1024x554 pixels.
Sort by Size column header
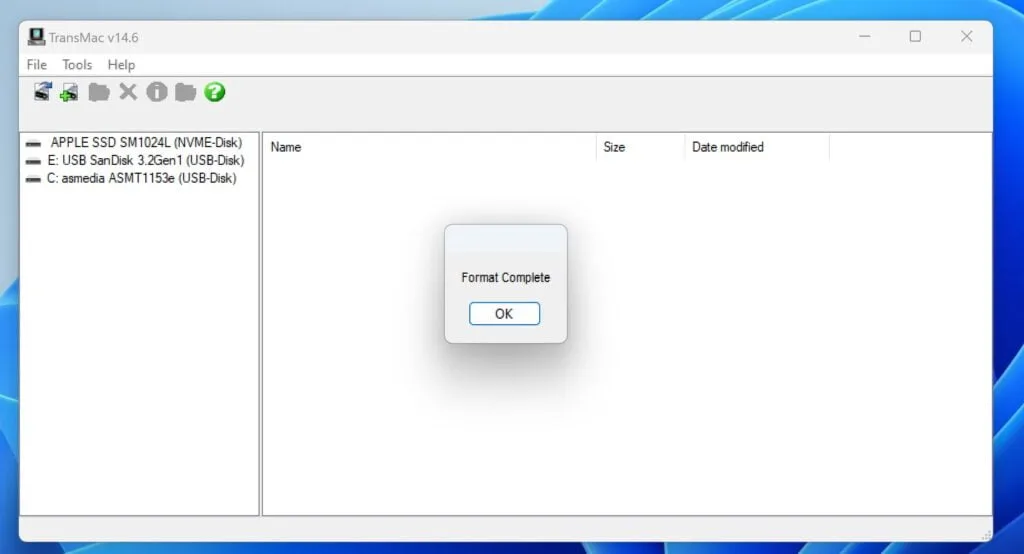point(640,147)
